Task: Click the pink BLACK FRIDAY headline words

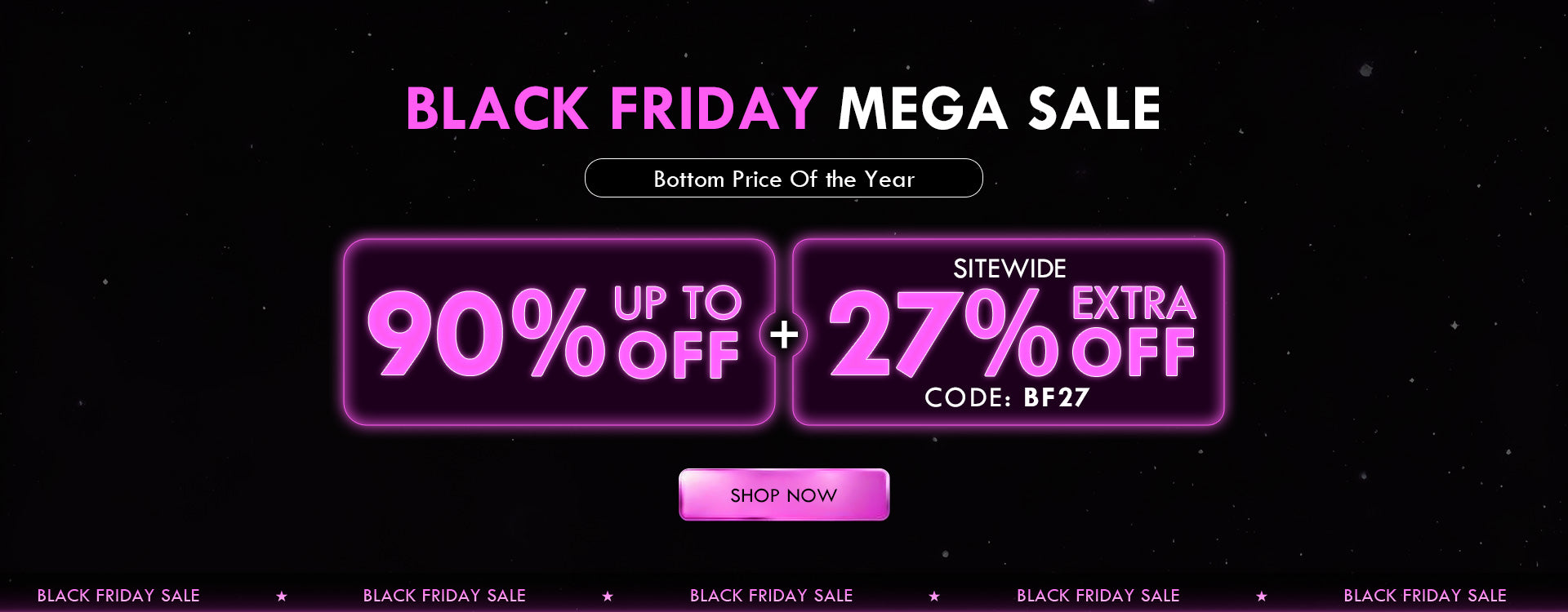Action: tap(612, 109)
